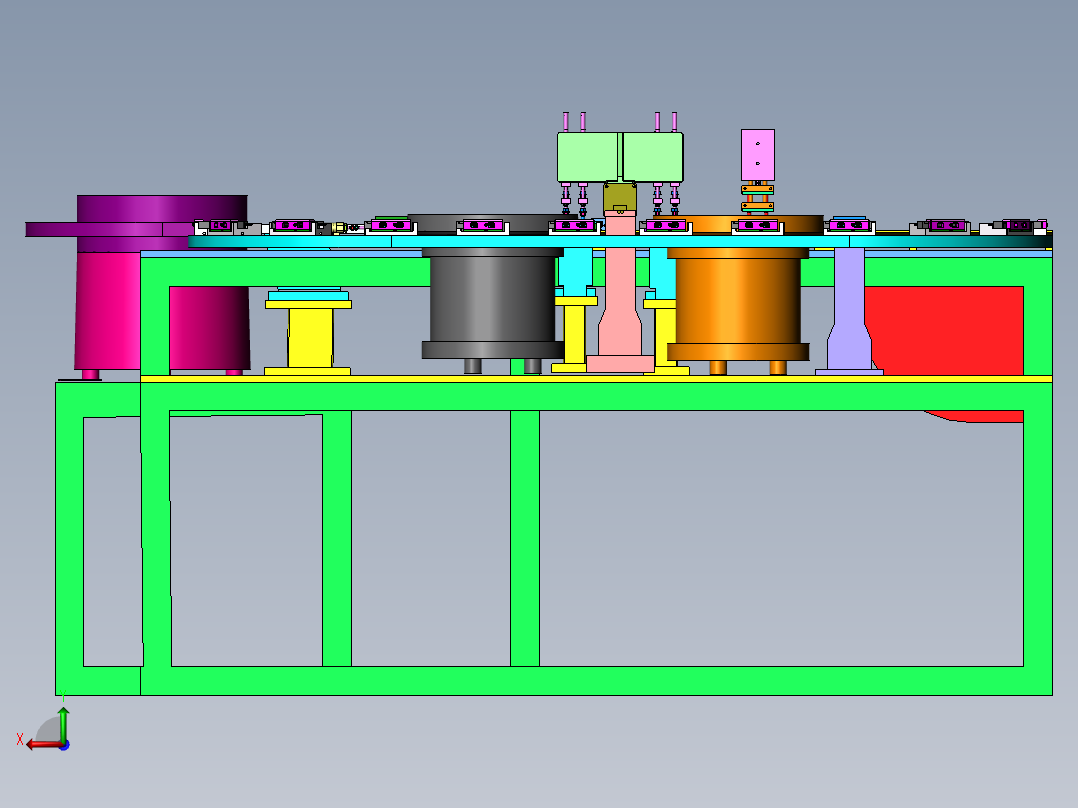
Task: Select the yellow pedestal on the left
Action: 309,338
